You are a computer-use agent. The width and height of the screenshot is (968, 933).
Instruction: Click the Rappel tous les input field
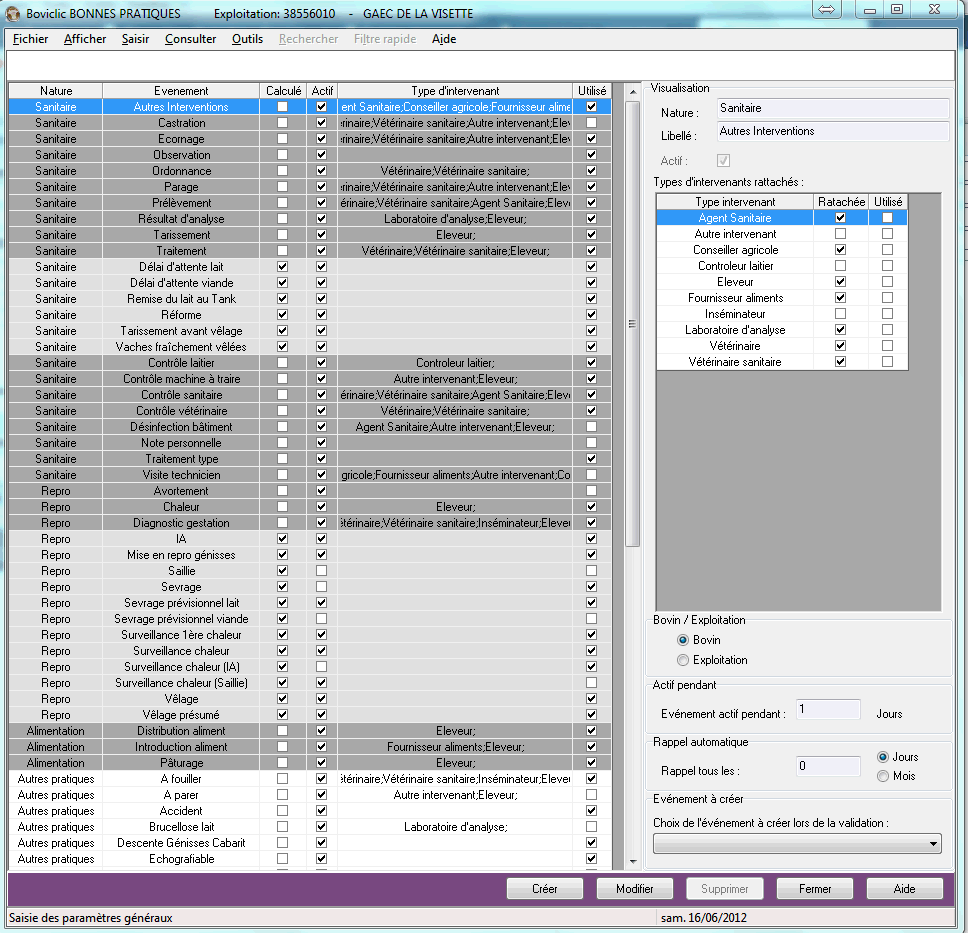(x=827, y=766)
